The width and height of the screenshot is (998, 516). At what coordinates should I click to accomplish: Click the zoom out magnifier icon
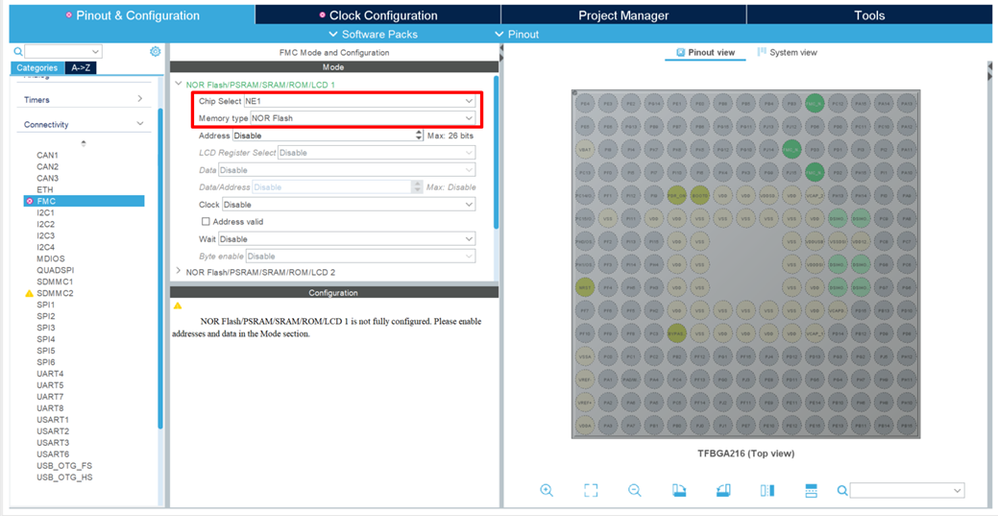635,490
